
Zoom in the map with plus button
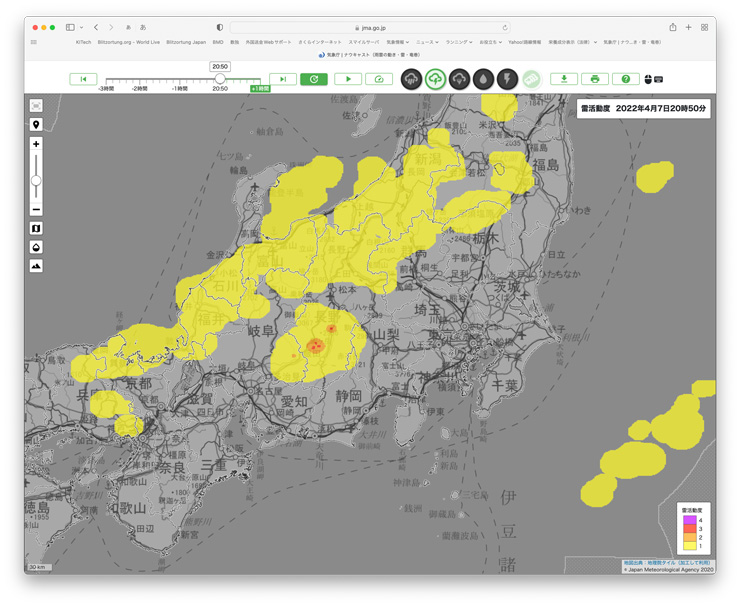(36, 145)
